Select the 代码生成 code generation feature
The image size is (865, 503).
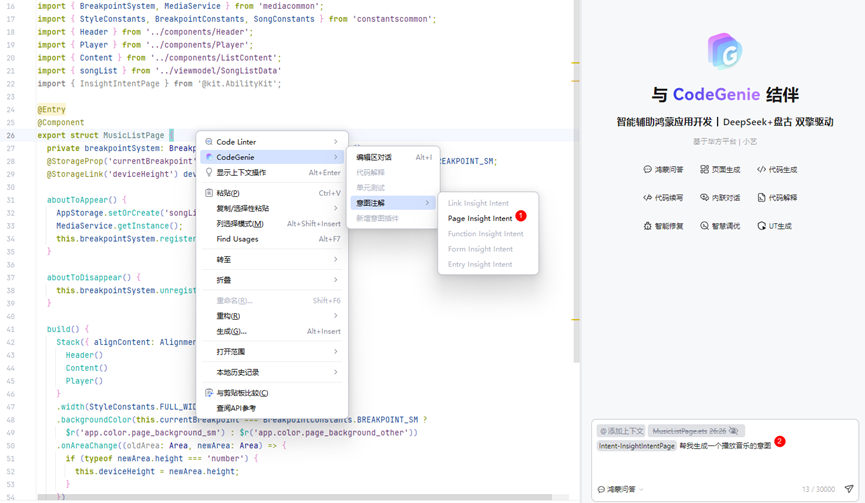pyautogui.click(x=777, y=170)
